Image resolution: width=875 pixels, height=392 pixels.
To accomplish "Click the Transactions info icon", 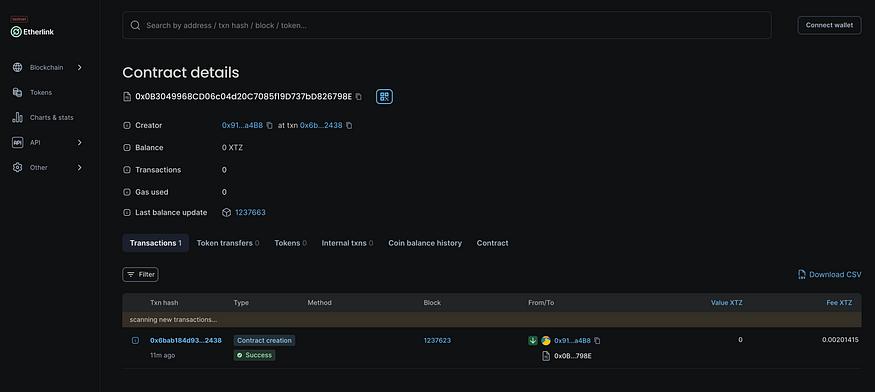I will (126, 170).
